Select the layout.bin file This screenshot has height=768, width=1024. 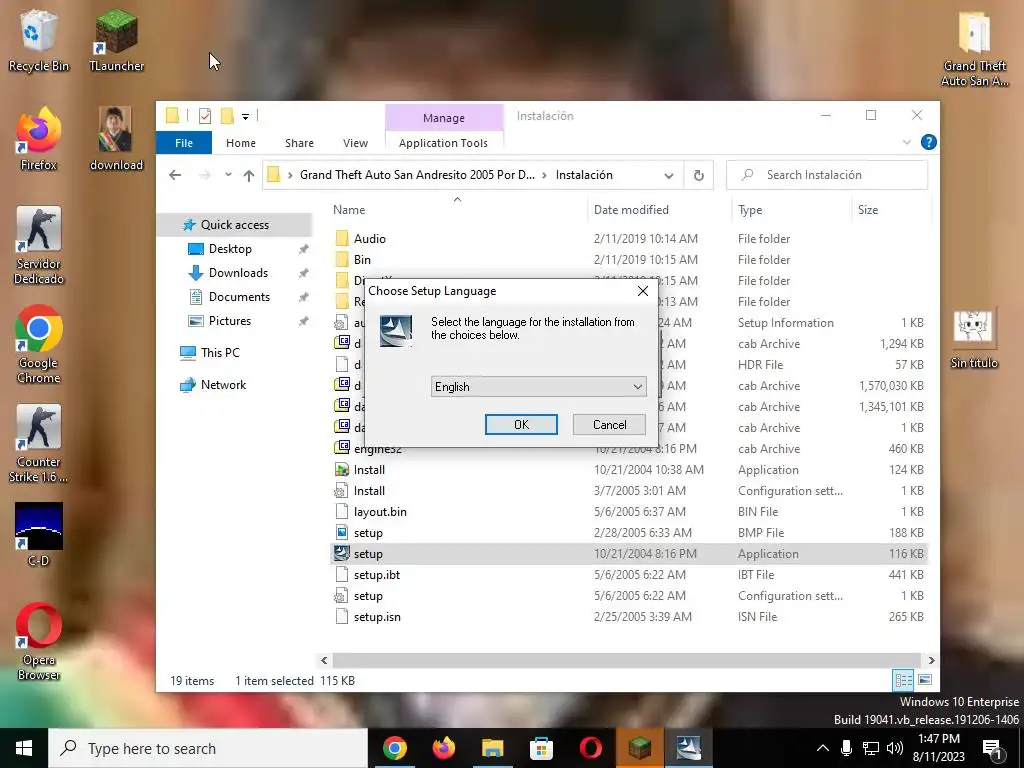pyautogui.click(x=628, y=512)
